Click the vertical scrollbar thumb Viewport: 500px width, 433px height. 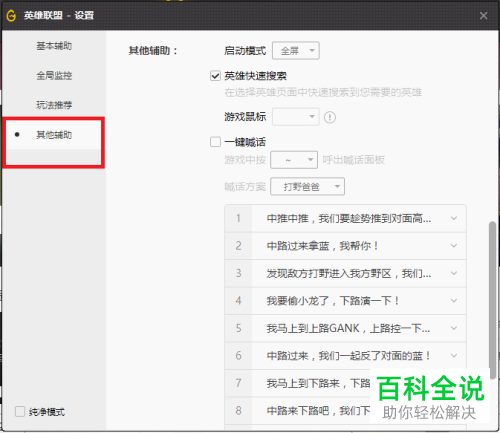492,300
